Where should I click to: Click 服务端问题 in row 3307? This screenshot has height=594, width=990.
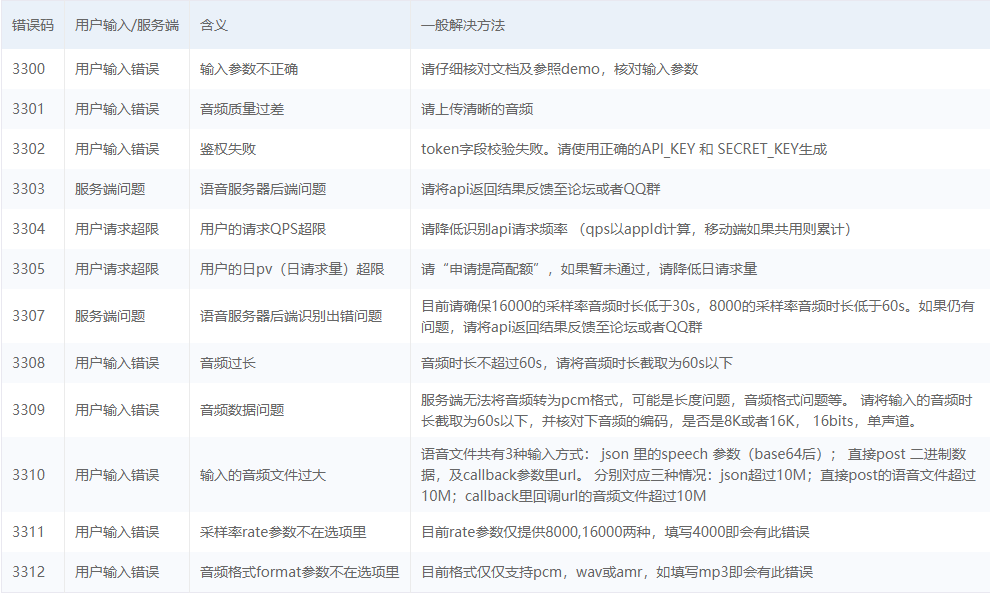pos(110,316)
